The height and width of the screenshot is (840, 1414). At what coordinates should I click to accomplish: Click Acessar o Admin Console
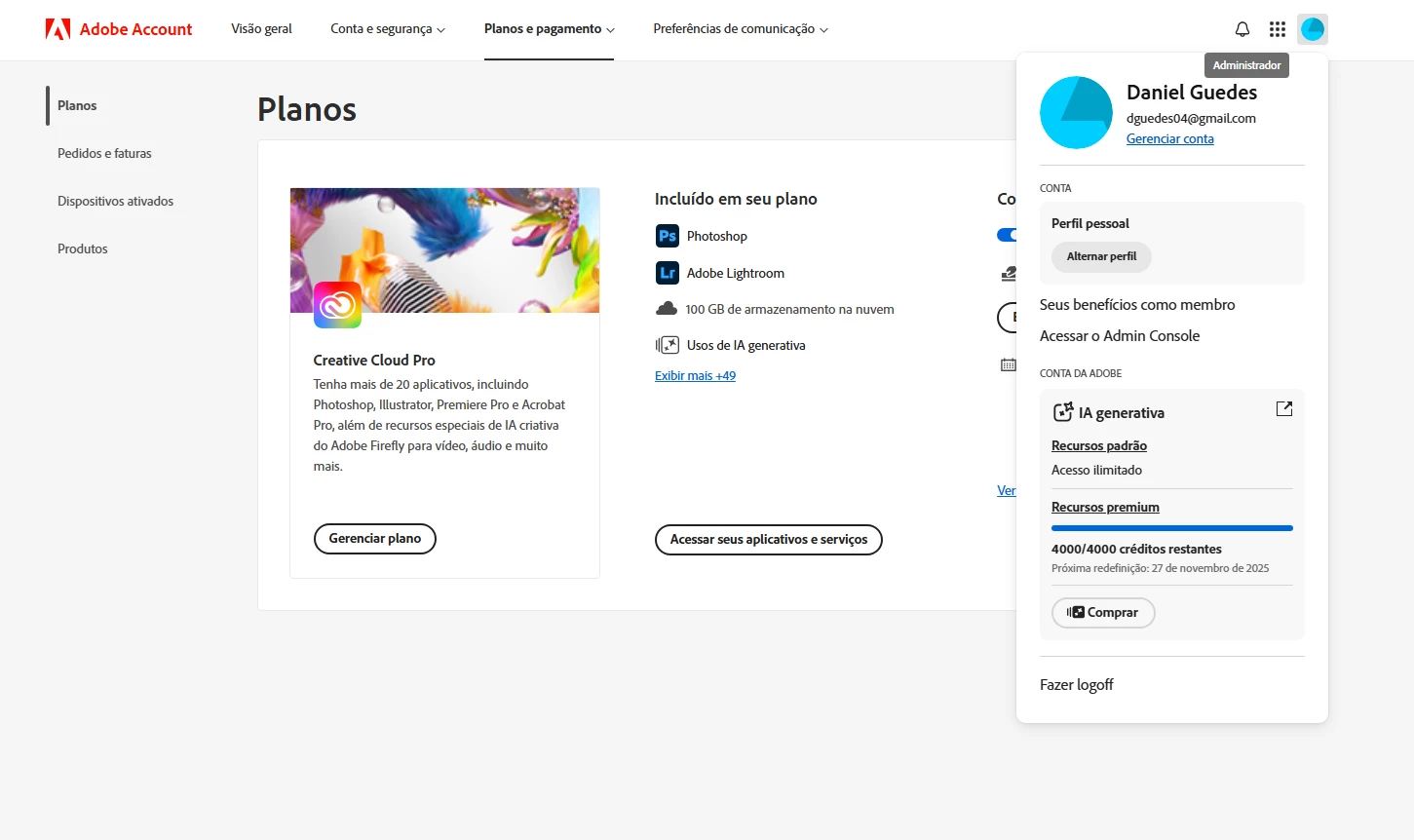click(x=1120, y=335)
